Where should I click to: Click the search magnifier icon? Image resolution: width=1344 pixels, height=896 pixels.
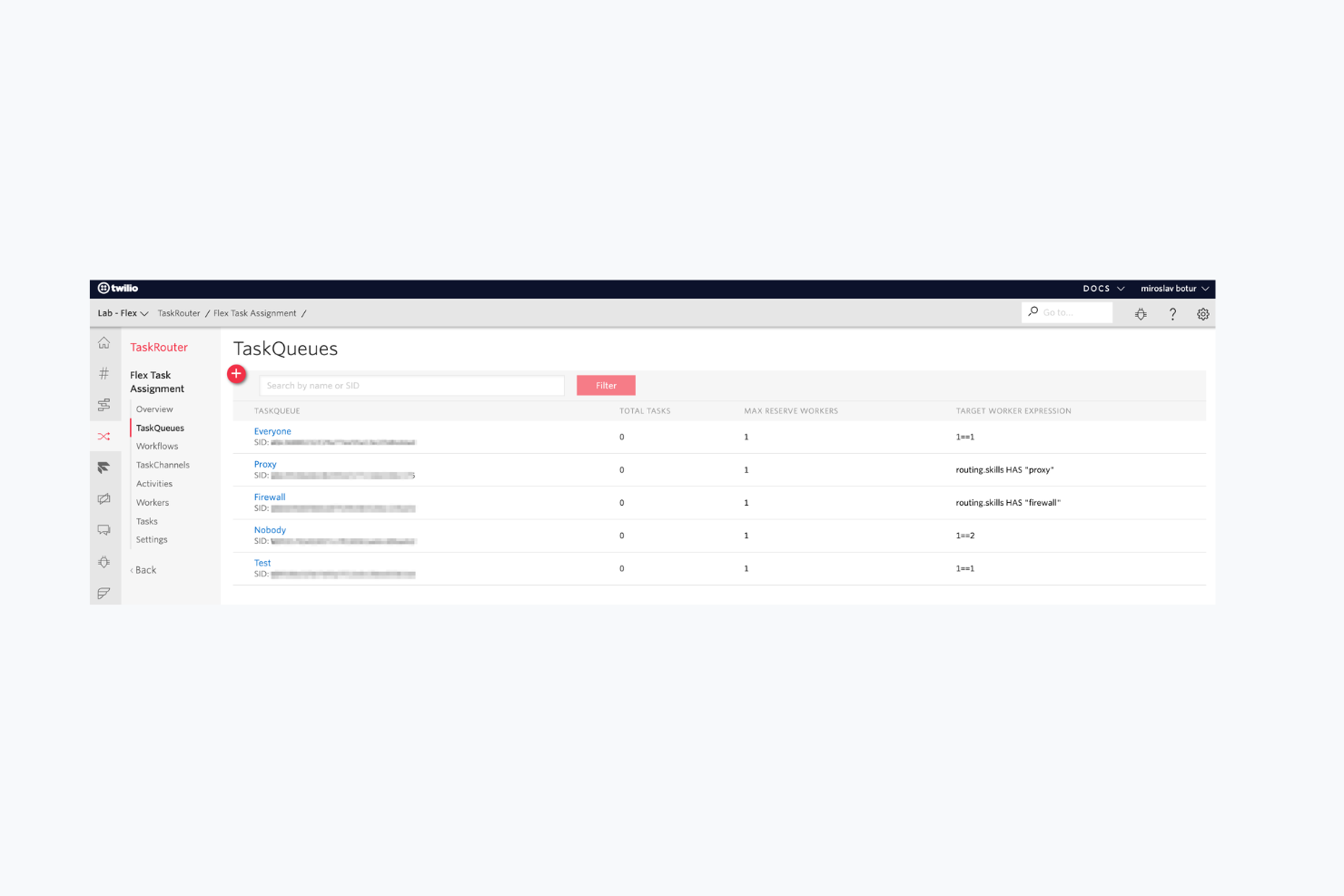pyautogui.click(x=1033, y=311)
